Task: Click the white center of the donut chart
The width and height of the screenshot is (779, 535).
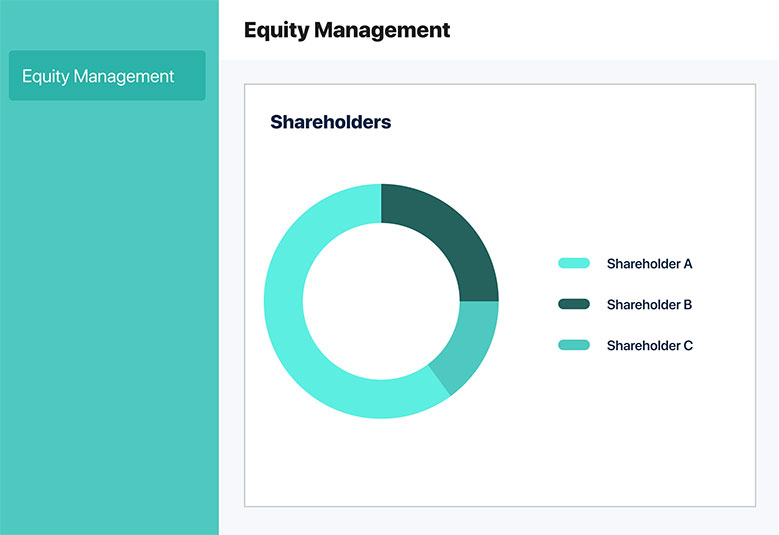Action: tap(381, 302)
